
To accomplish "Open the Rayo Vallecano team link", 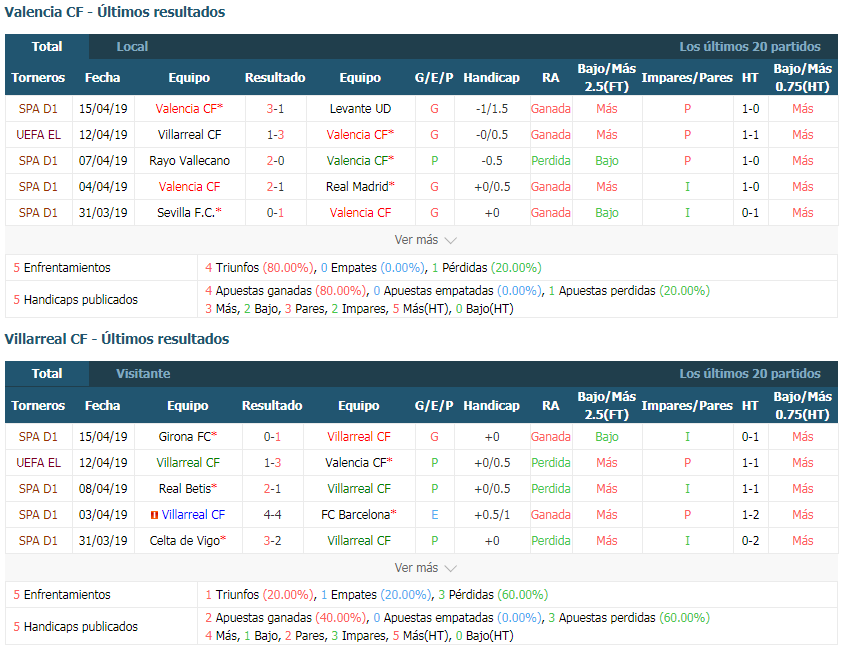I will pos(189,161).
